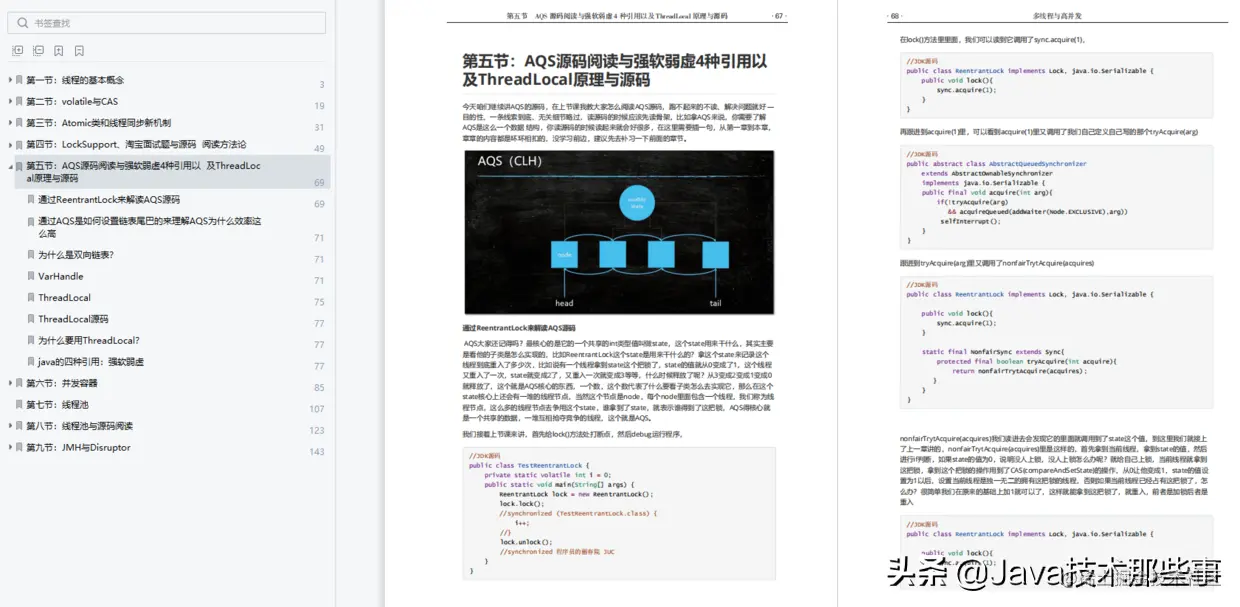The image size is (1240, 607).
Task: Expand the 第六节:并发容器 bookmark arrow
Action: click(x=9, y=383)
